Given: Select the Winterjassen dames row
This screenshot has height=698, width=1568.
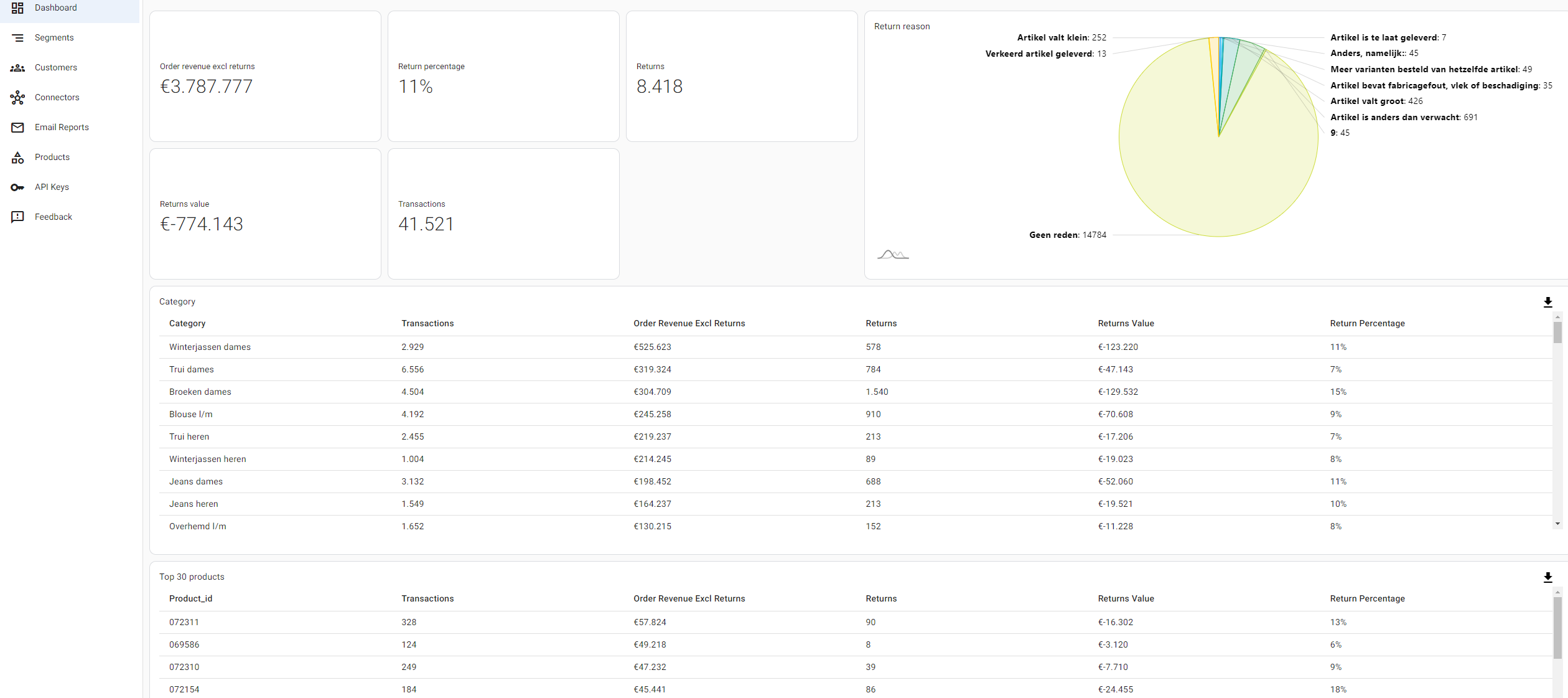Looking at the screenshot, I should [210, 347].
